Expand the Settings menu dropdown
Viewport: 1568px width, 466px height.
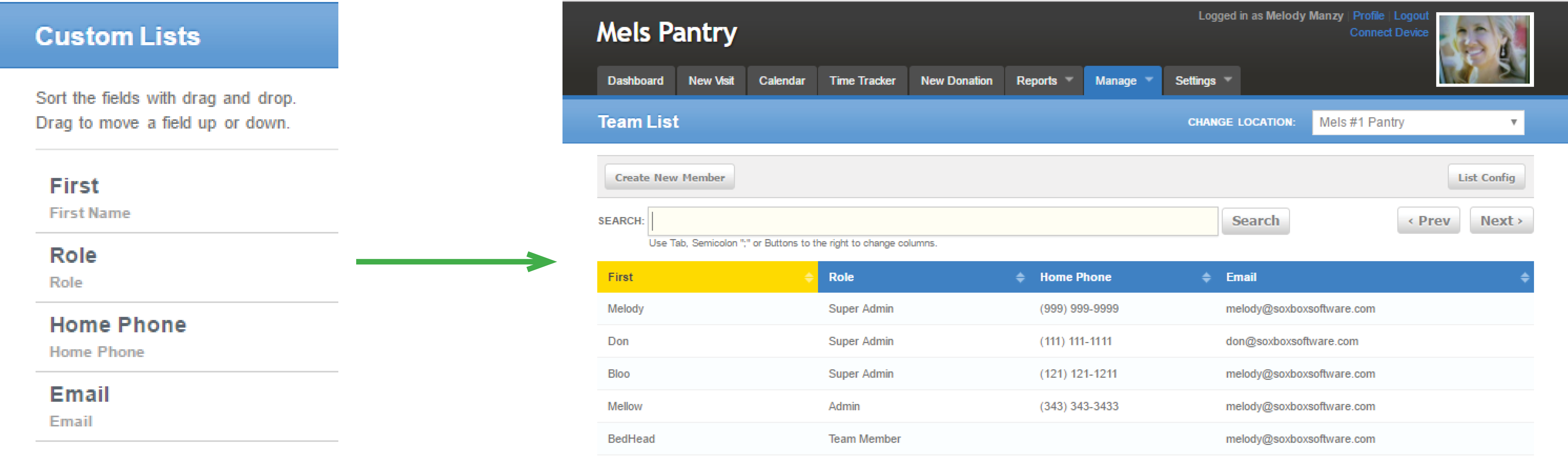pos(1228,80)
